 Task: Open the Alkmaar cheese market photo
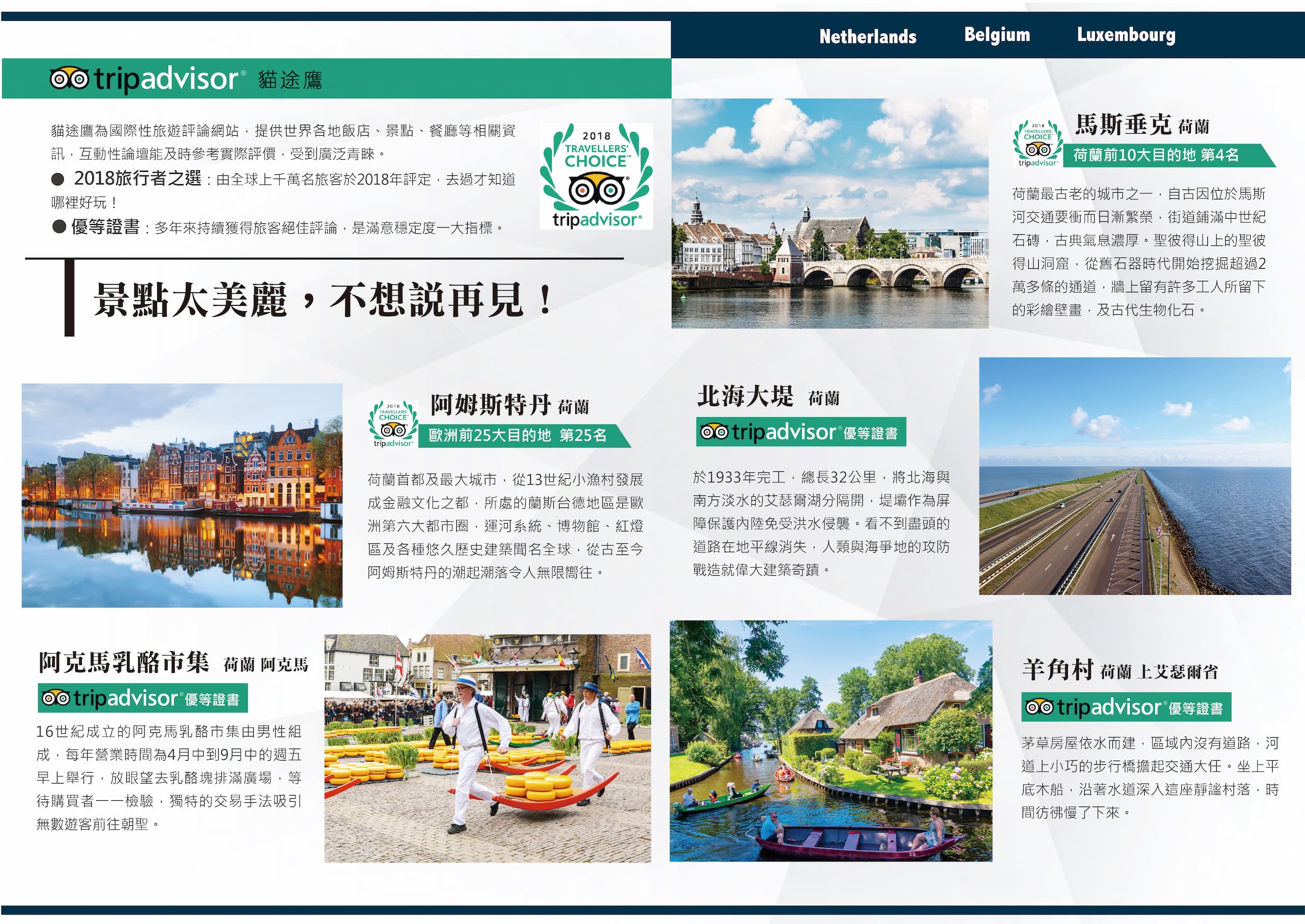[x=488, y=748]
